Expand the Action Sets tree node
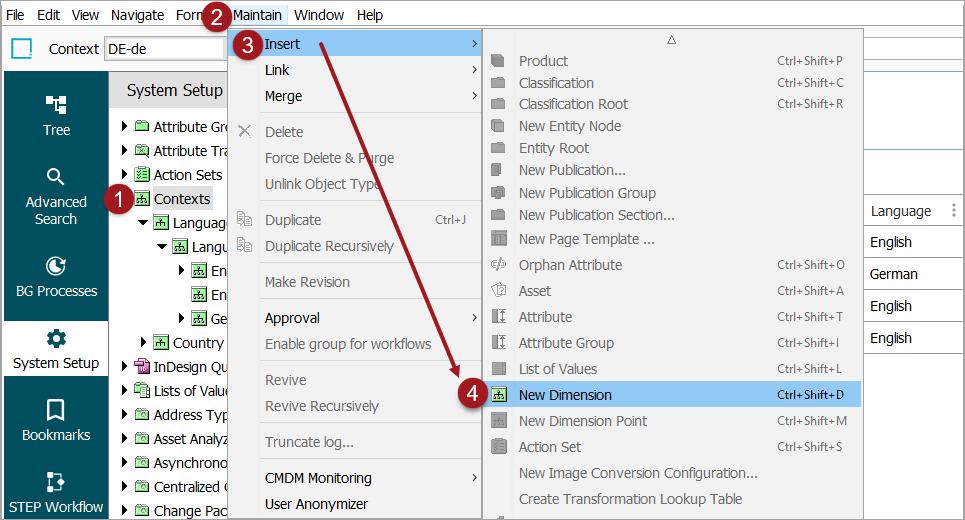Viewport: 965px width, 520px height. (124, 174)
